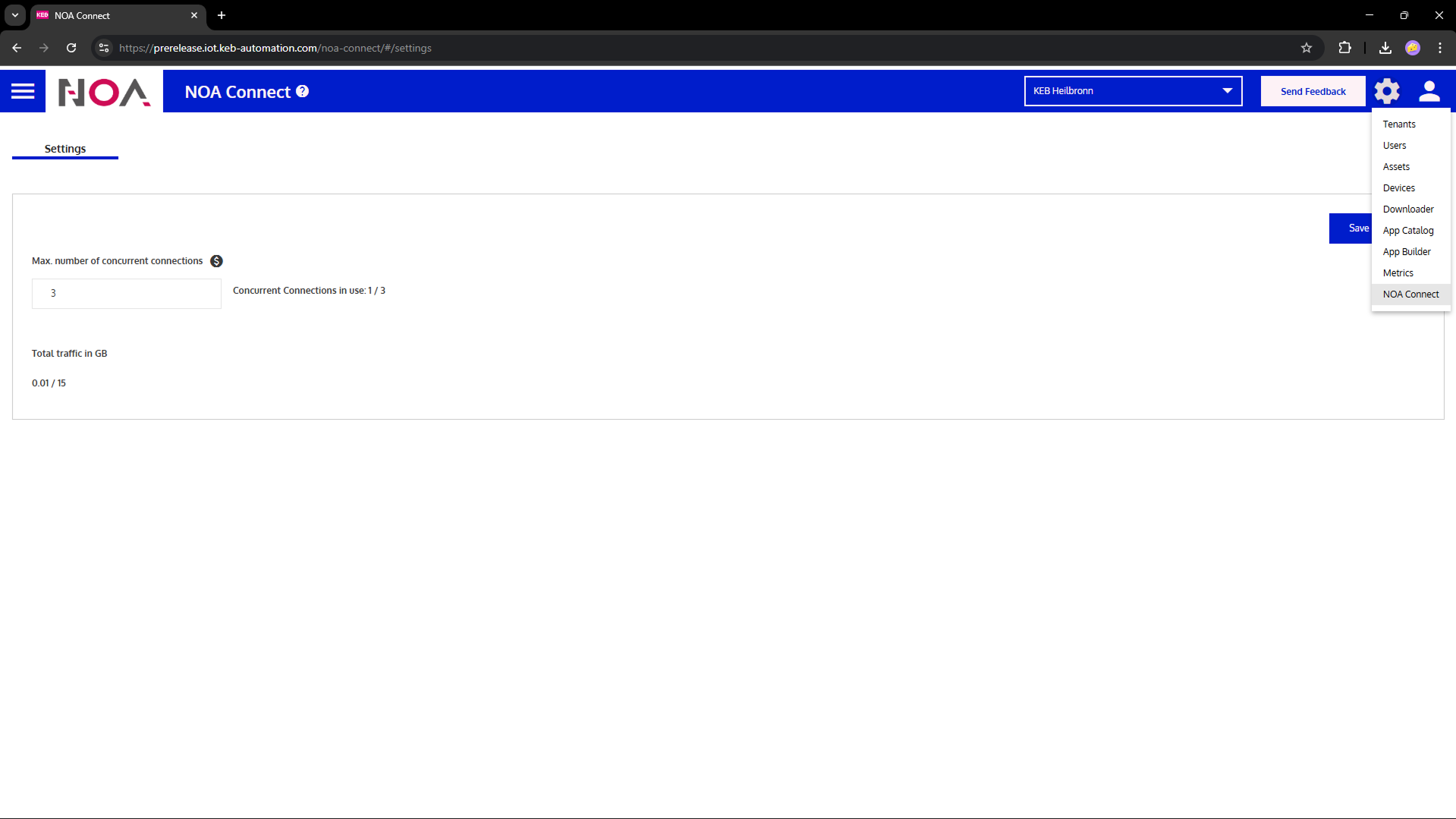Open the settings gear menu

(x=1386, y=91)
